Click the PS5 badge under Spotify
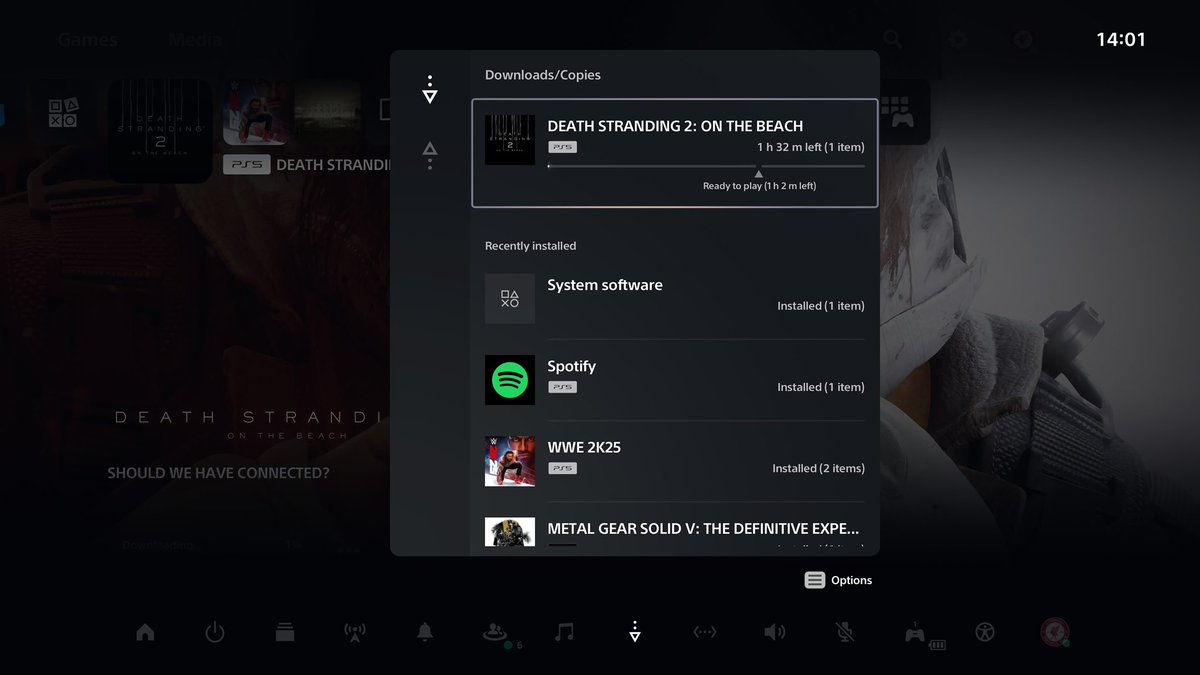 [x=563, y=387]
